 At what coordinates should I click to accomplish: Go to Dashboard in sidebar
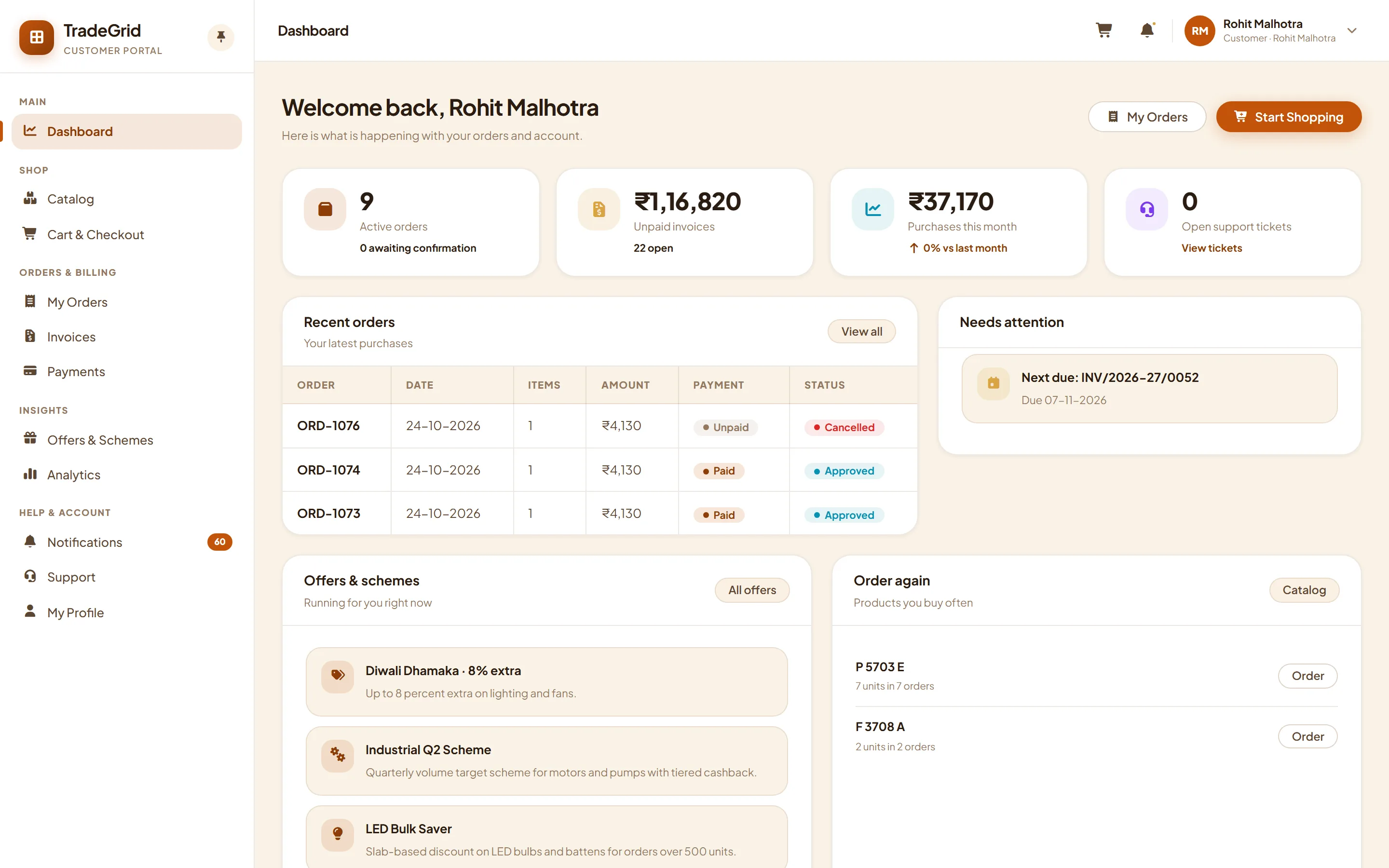(126, 132)
